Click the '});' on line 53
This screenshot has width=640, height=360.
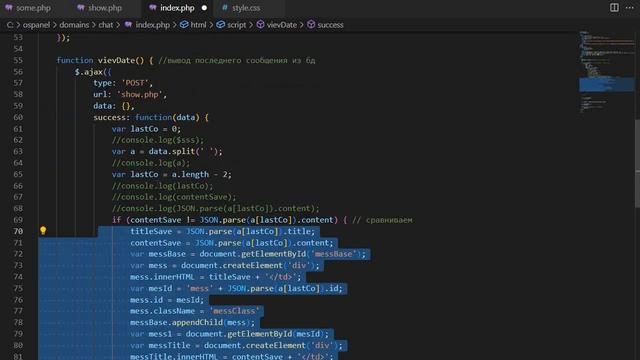click(63, 38)
